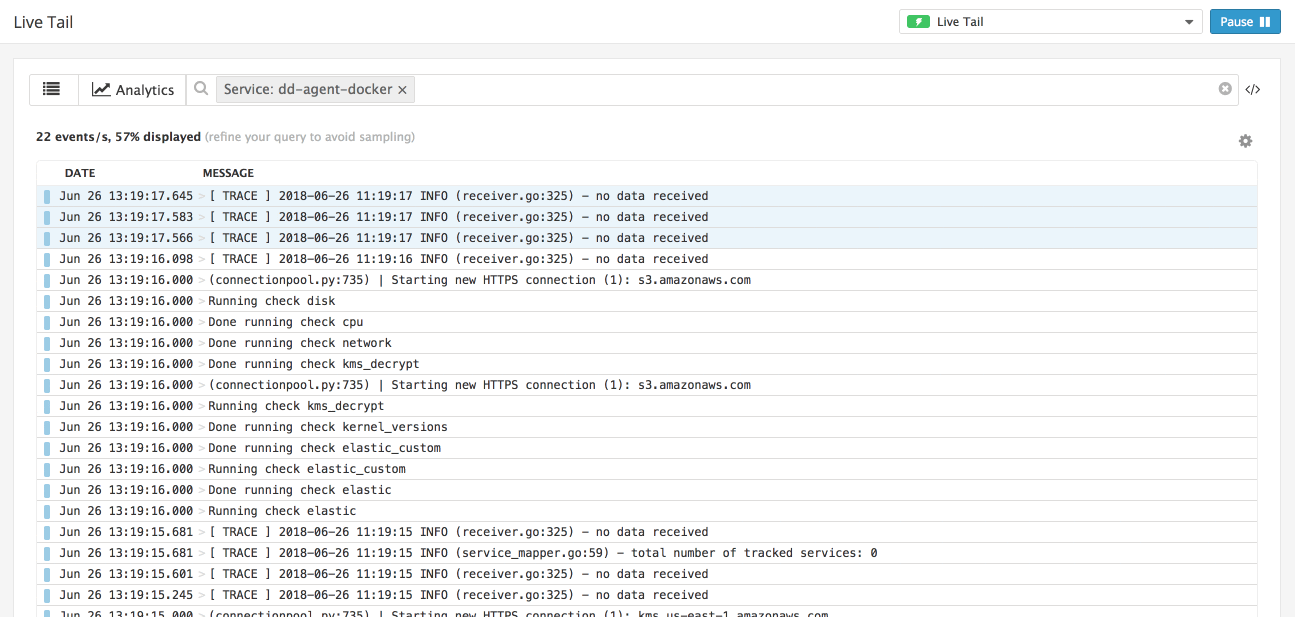The width and height of the screenshot is (1295, 617).
Task: Select the 'Running check elastic_custom' row
Action: click(x=647, y=469)
